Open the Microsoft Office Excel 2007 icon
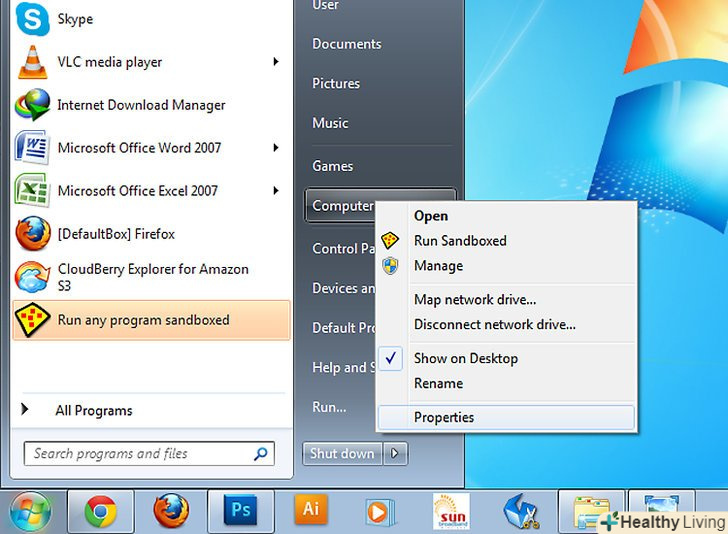 [32, 190]
